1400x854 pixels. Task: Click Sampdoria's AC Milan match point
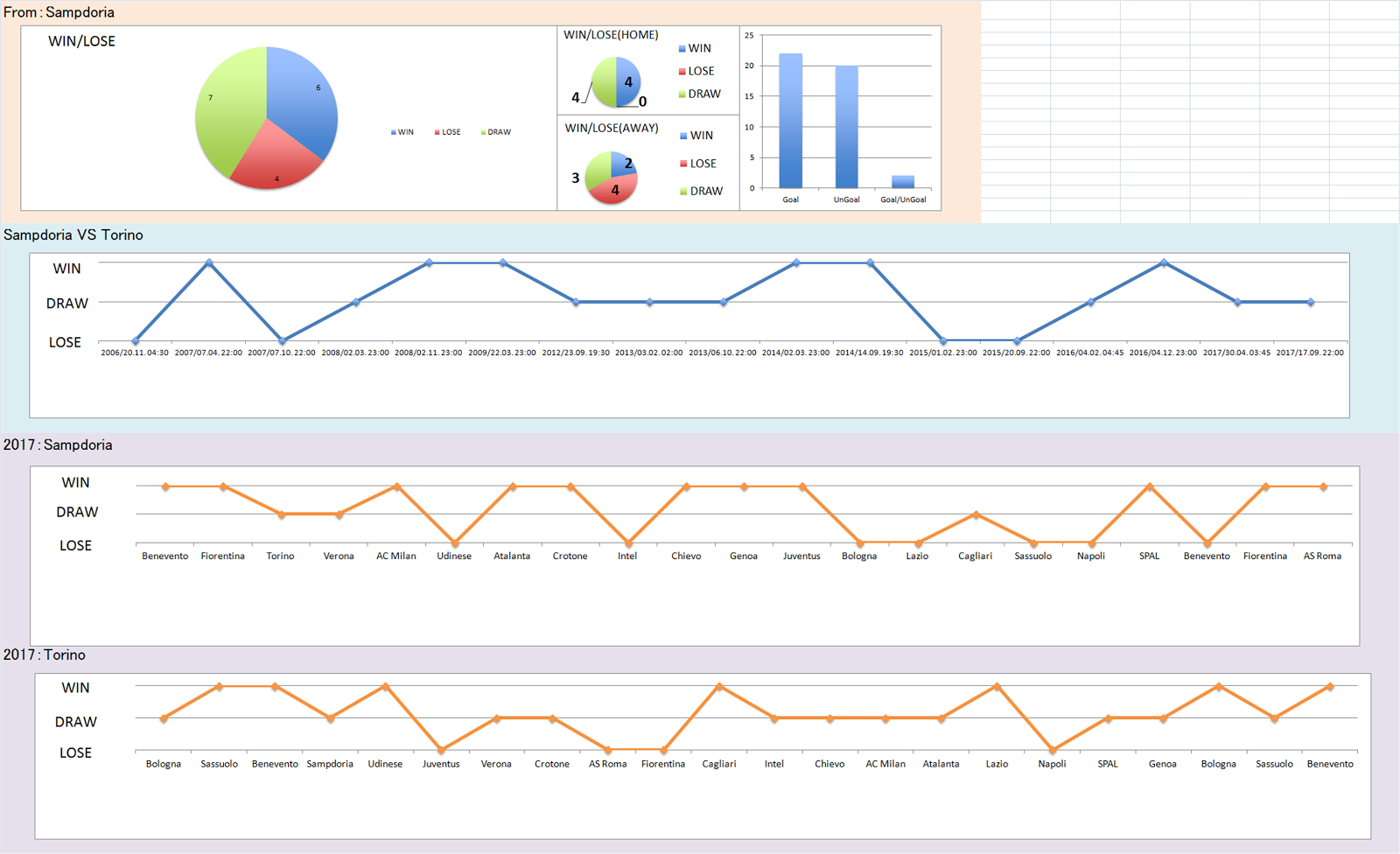click(x=396, y=486)
